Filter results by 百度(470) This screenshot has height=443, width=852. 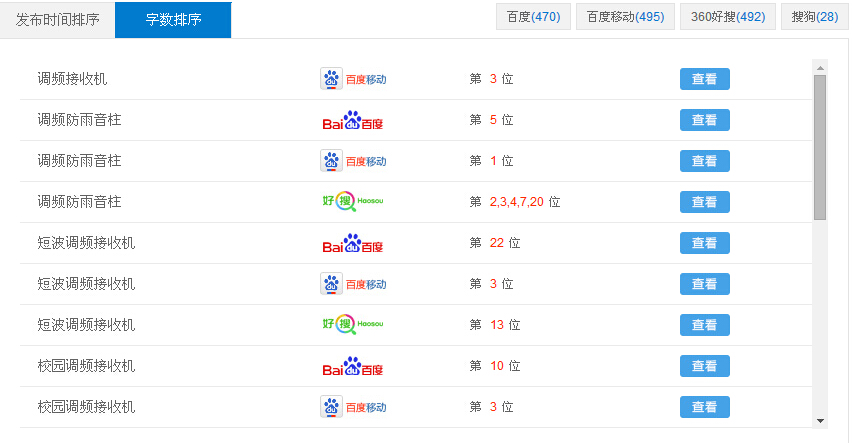[533, 17]
